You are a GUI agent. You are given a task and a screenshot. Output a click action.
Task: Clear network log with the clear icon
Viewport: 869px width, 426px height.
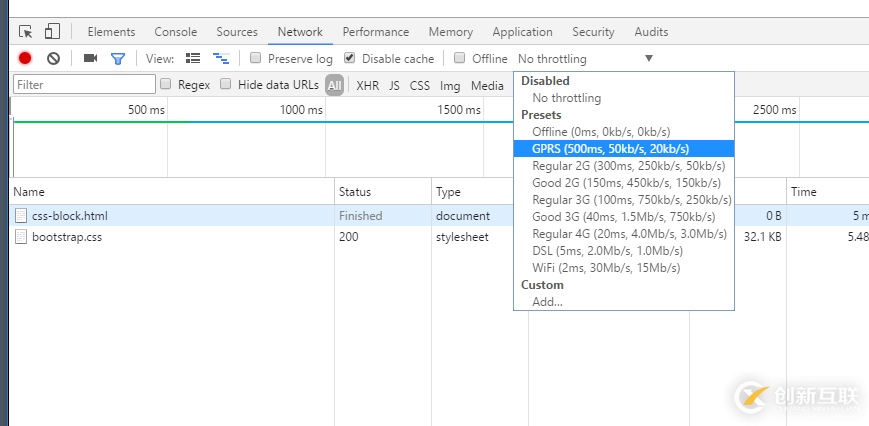(54, 59)
